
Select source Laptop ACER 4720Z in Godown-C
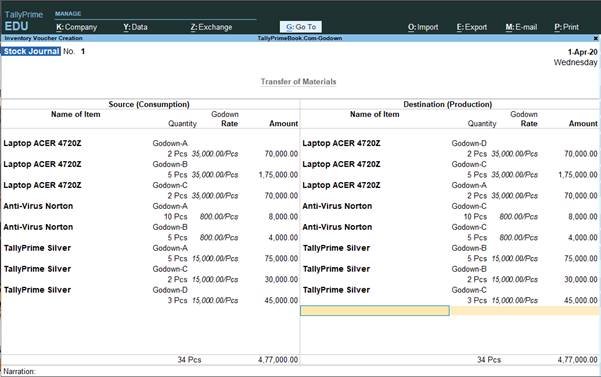[42, 185]
